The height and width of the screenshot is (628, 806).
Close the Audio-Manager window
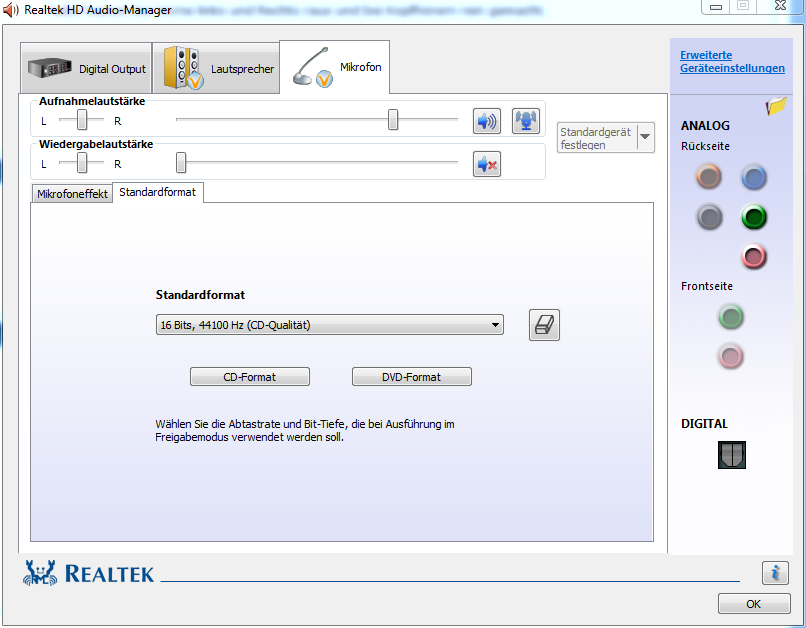(780, 6)
